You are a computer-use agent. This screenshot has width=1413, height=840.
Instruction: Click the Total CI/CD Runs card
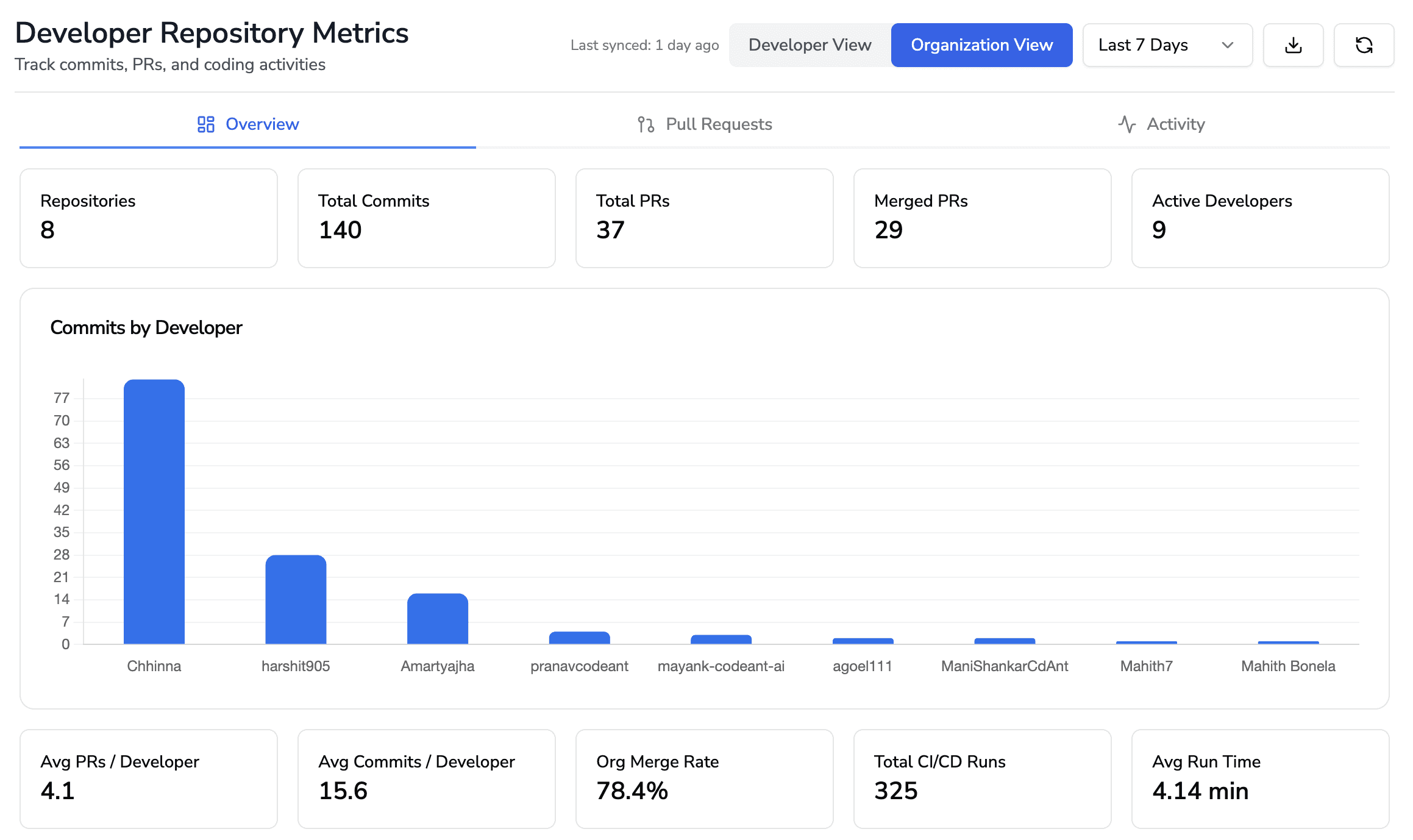983,778
